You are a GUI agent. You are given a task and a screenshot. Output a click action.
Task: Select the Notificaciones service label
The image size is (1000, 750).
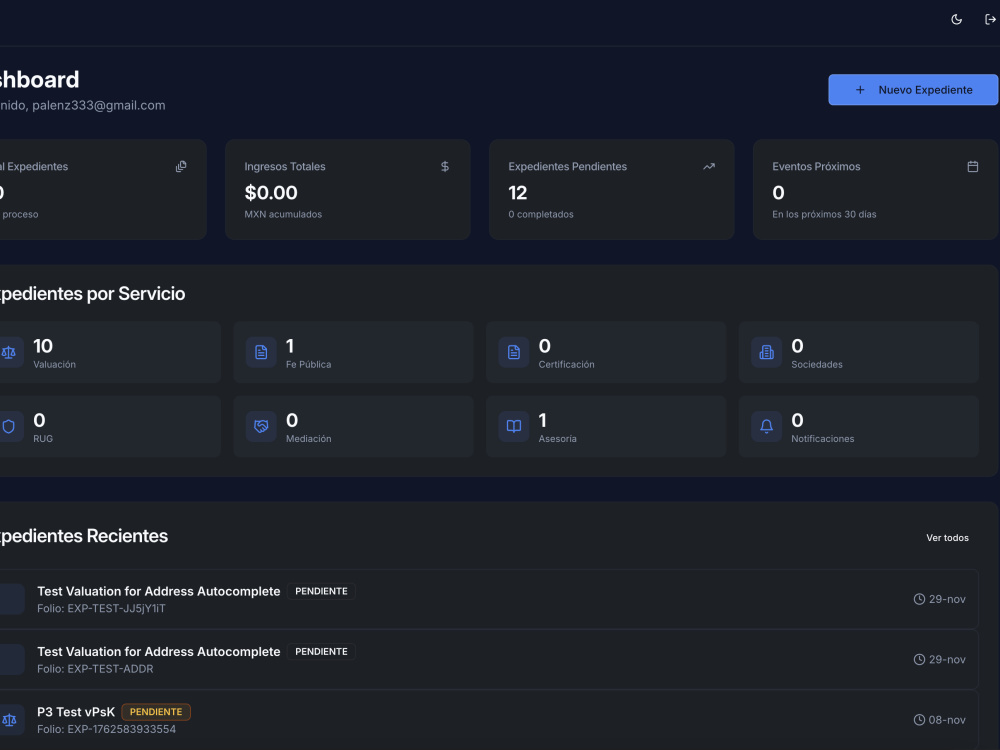[x=823, y=439]
